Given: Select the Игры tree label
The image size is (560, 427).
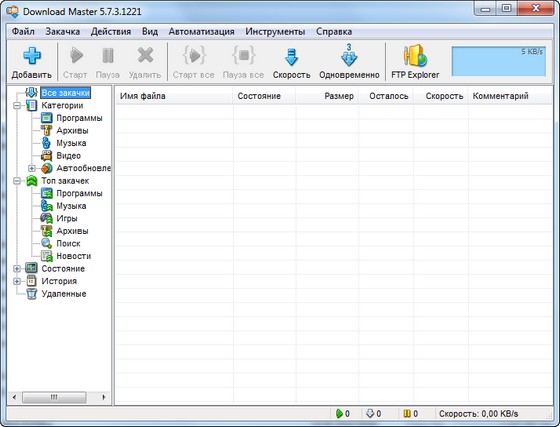Looking at the screenshot, I should (67, 218).
